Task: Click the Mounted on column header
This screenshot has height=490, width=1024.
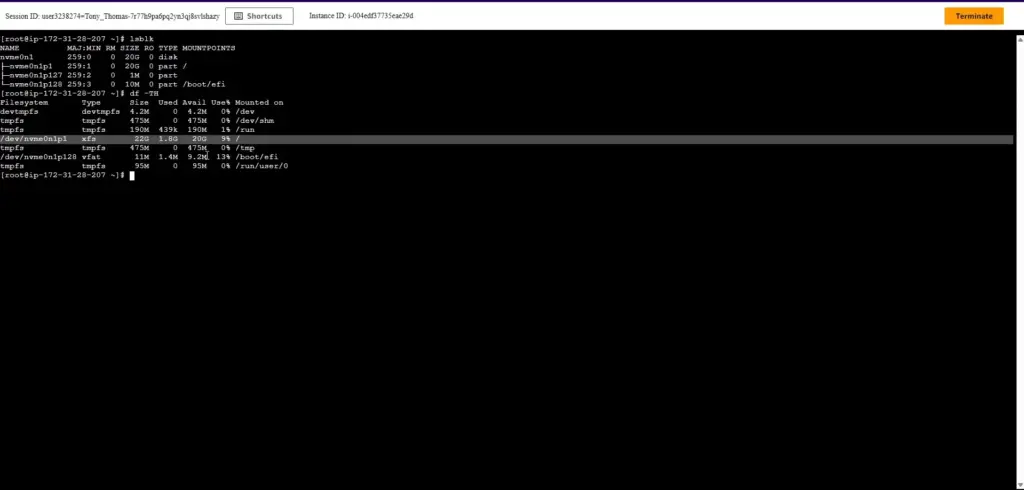Action: (x=260, y=102)
